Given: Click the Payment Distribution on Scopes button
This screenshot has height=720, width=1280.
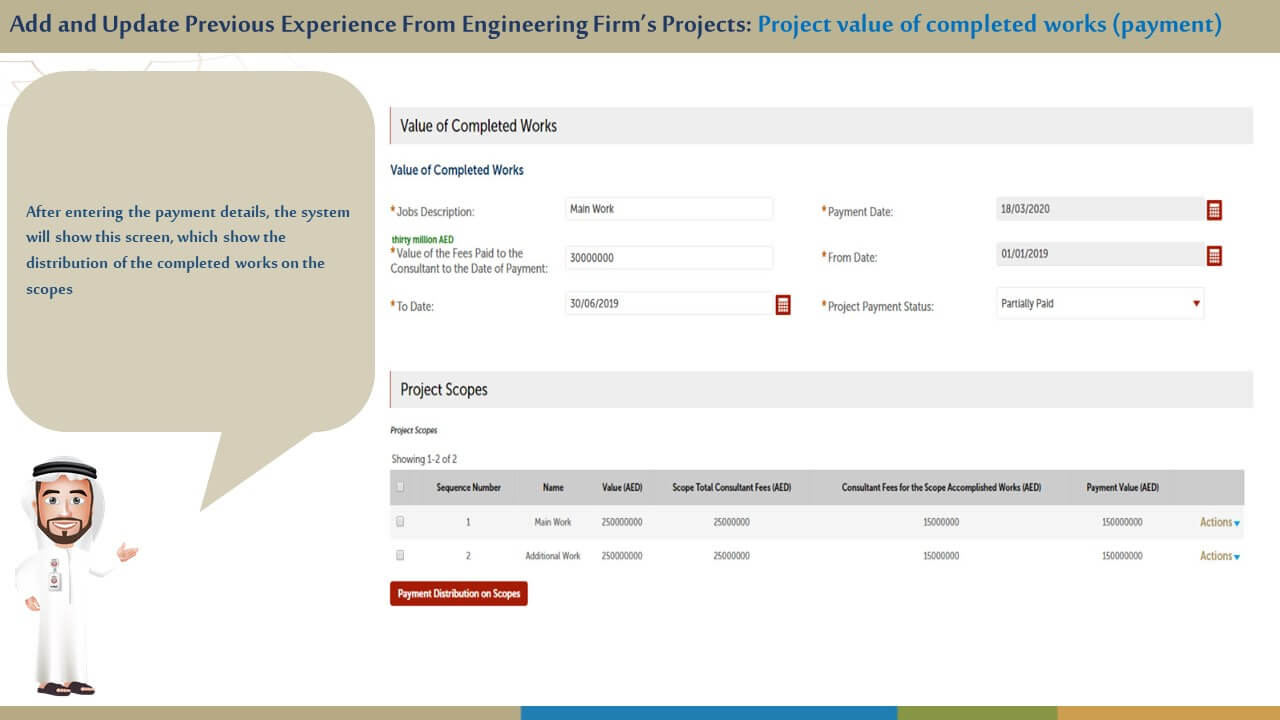Looking at the screenshot, I should click(459, 594).
